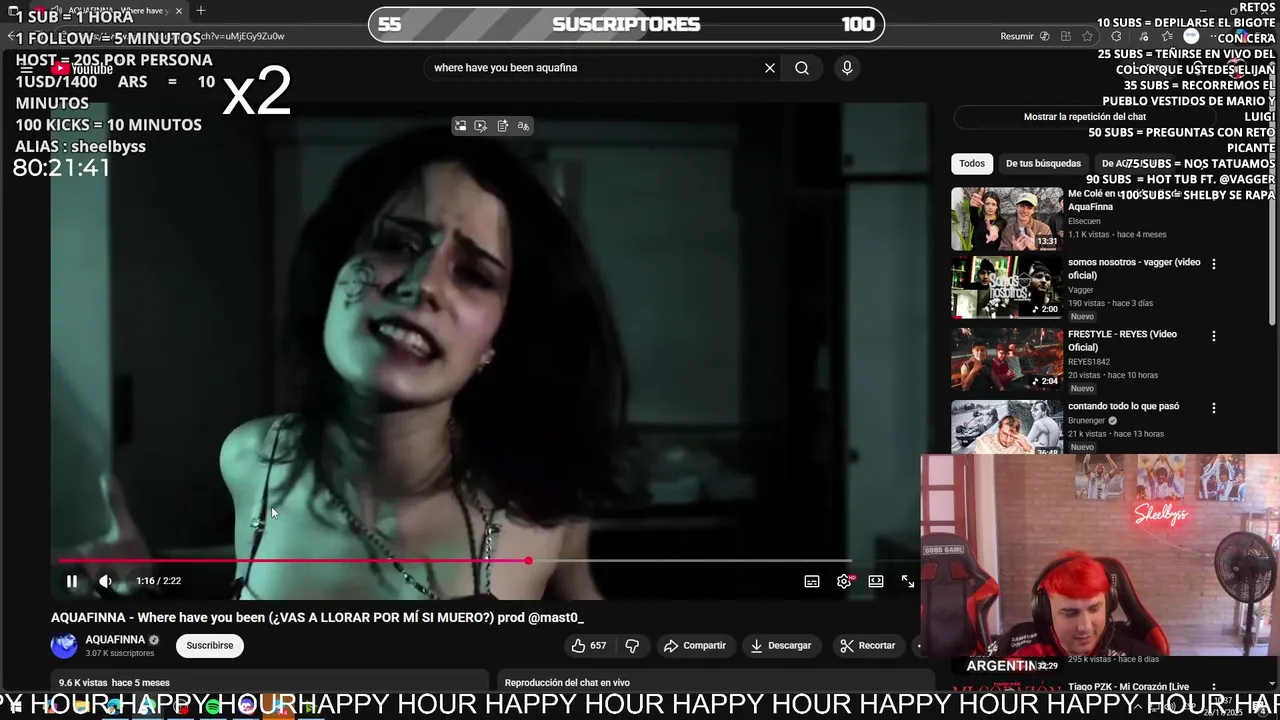1280x720 pixels.
Task: Open the player settings gear
Action: tap(844, 581)
